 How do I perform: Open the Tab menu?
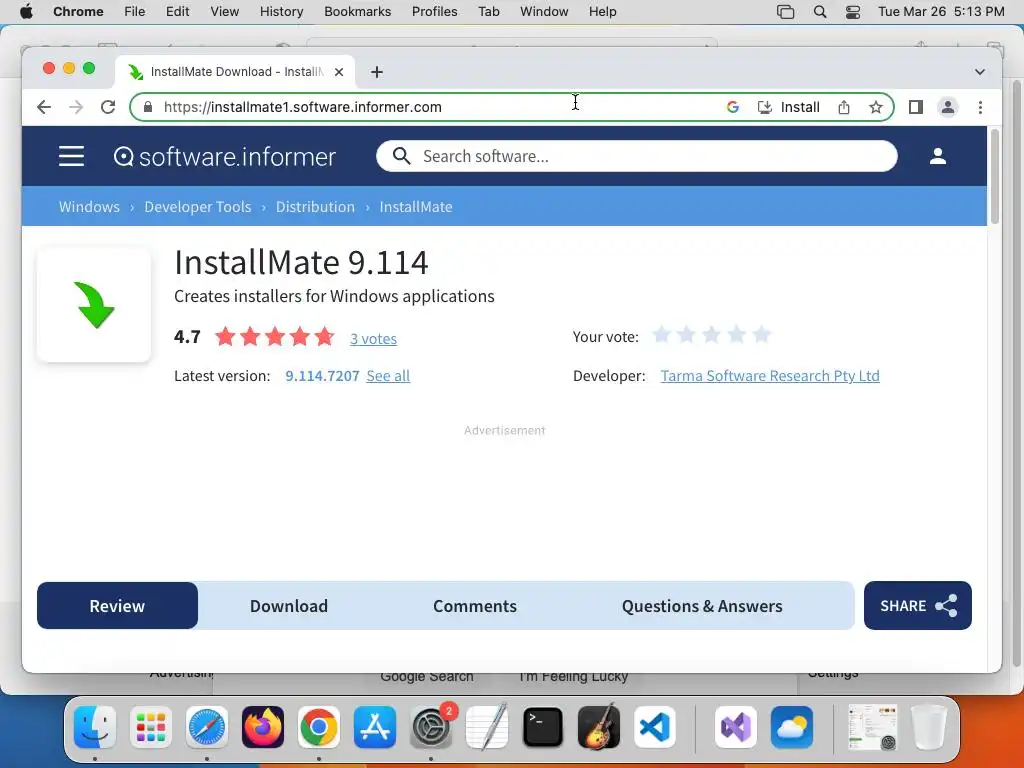point(488,12)
